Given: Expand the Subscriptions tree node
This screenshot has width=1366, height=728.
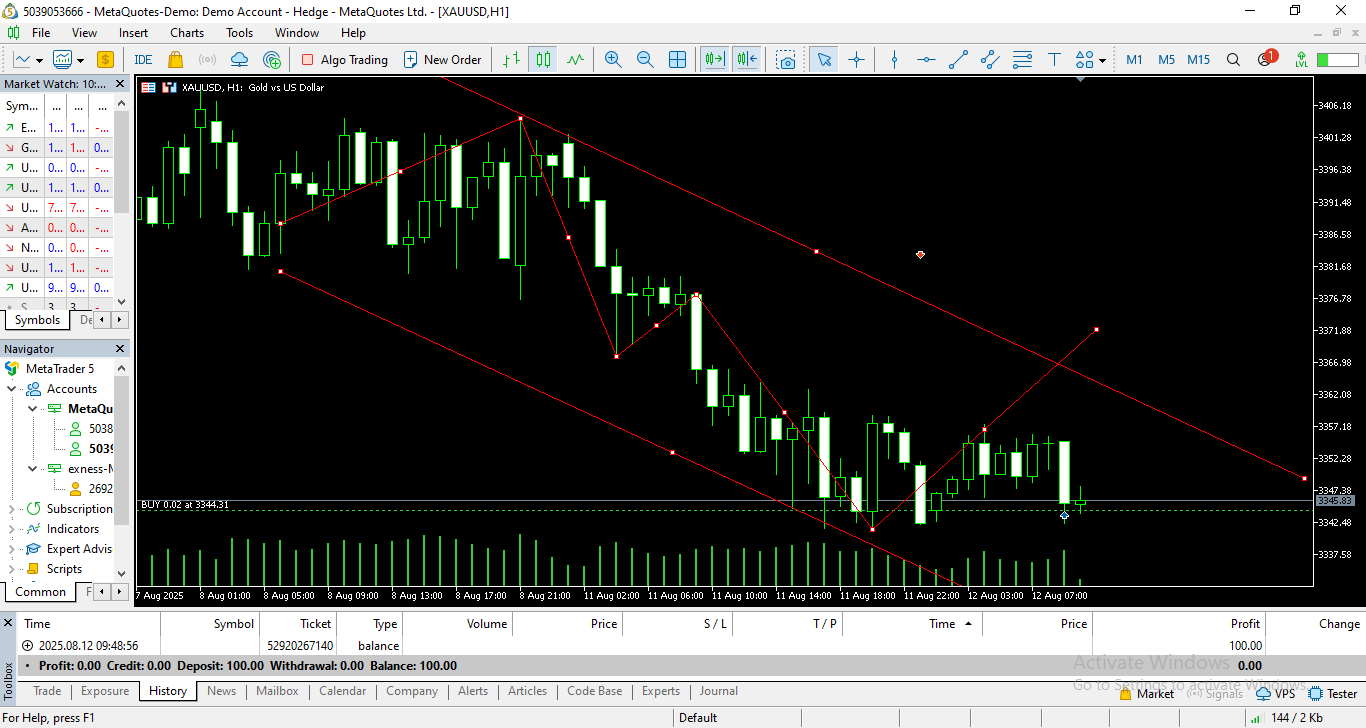Looking at the screenshot, I should 11,509.
